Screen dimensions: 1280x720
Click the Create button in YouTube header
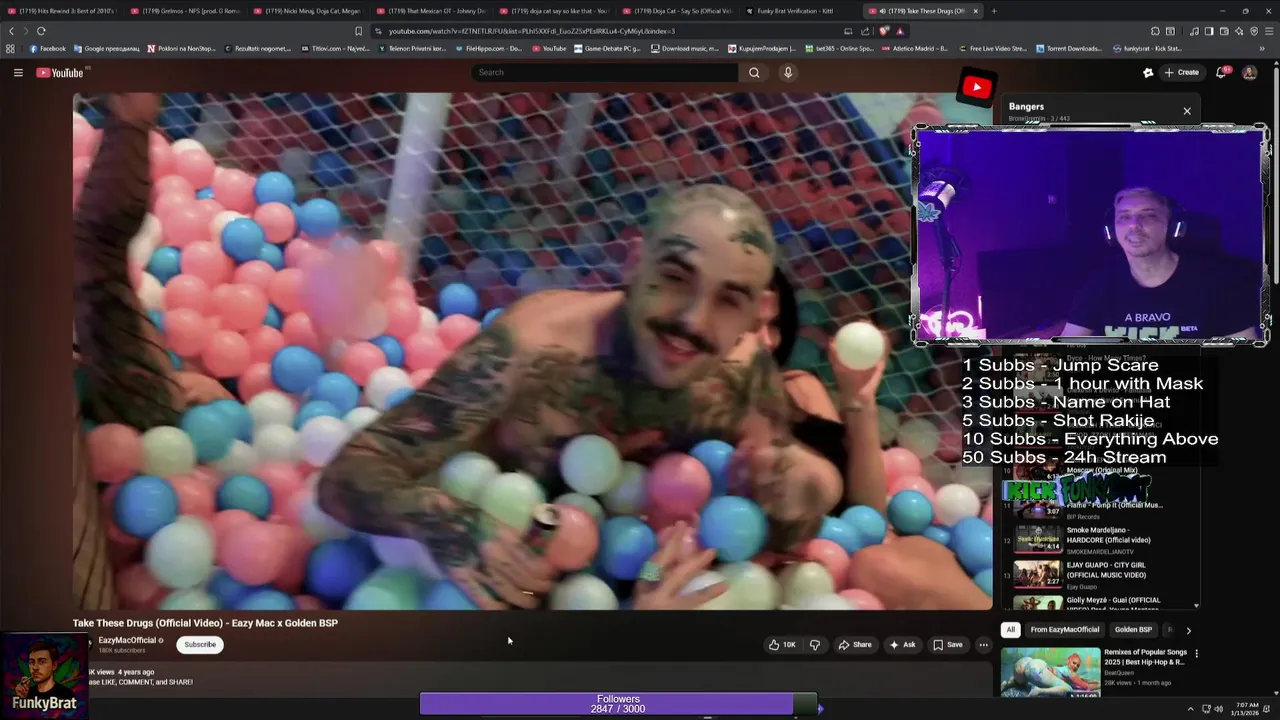[x=1181, y=72]
